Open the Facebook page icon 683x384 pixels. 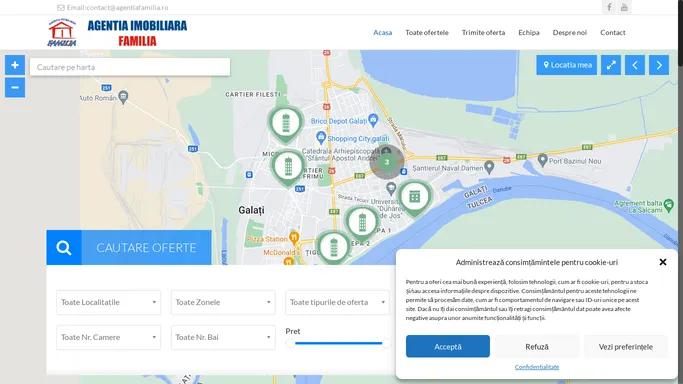click(609, 7)
